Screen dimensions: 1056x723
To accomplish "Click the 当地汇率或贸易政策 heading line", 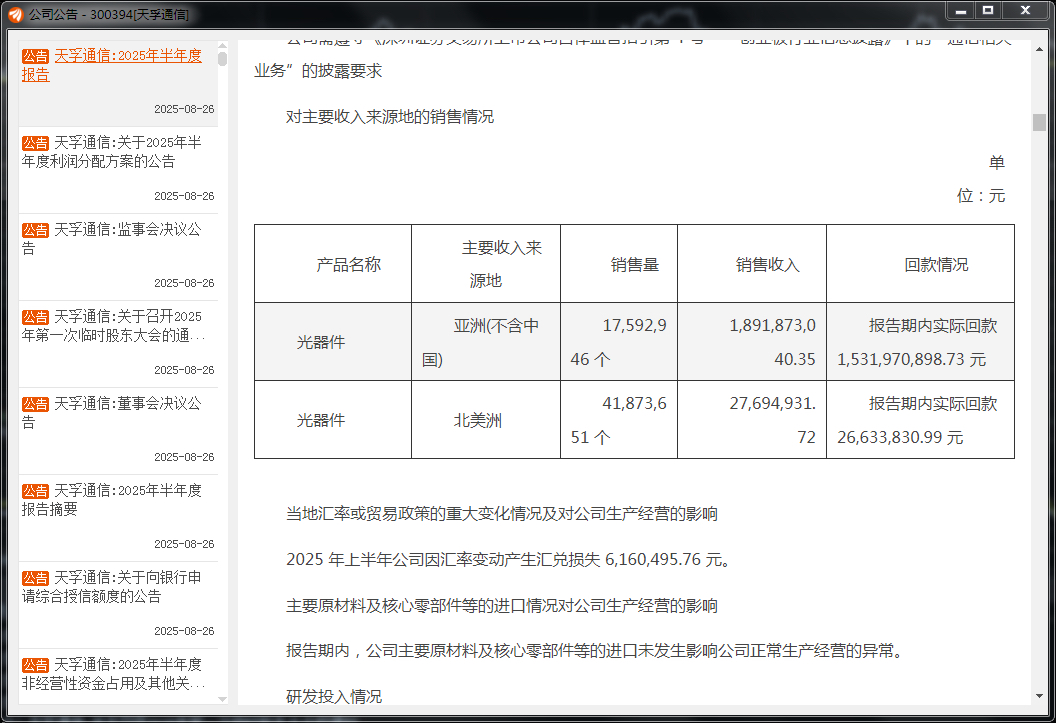I will click(x=502, y=514).
